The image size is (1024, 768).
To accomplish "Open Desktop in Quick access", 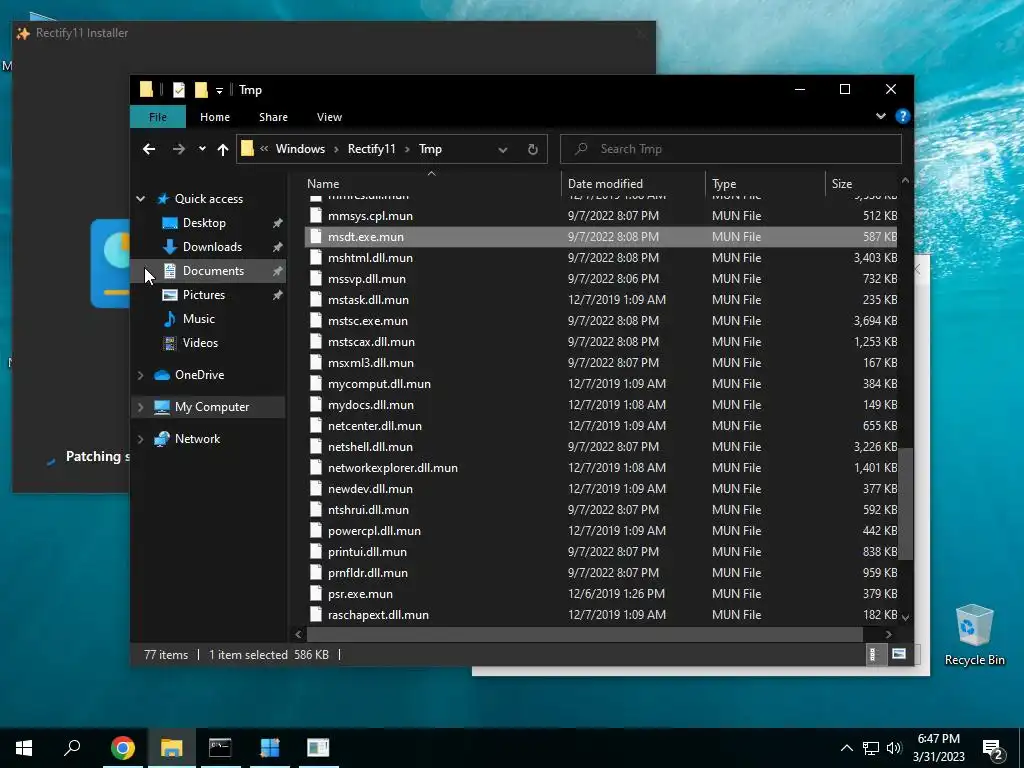I will (x=204, y=223).
